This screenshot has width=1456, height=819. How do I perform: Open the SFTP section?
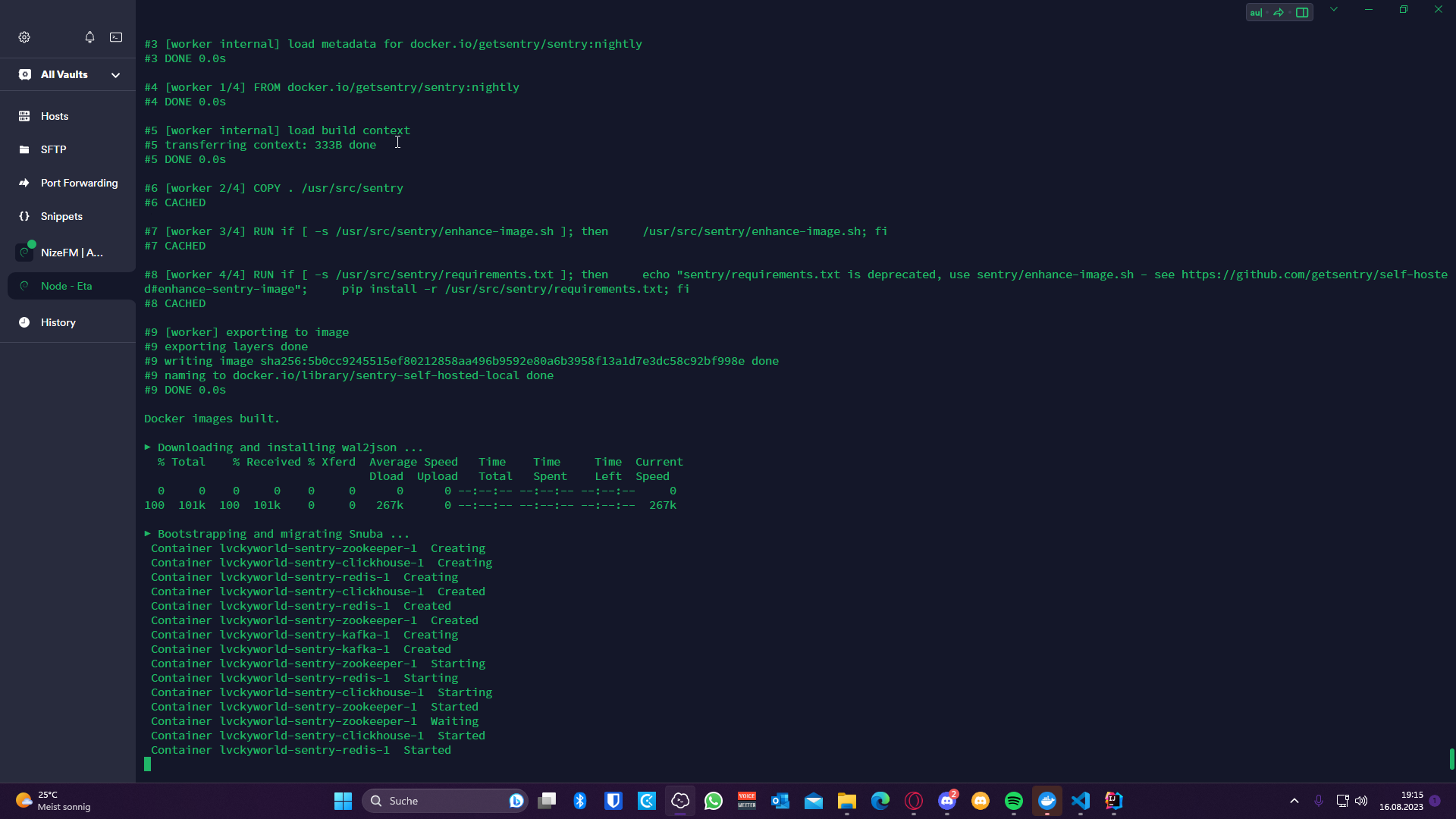(53, 149)
